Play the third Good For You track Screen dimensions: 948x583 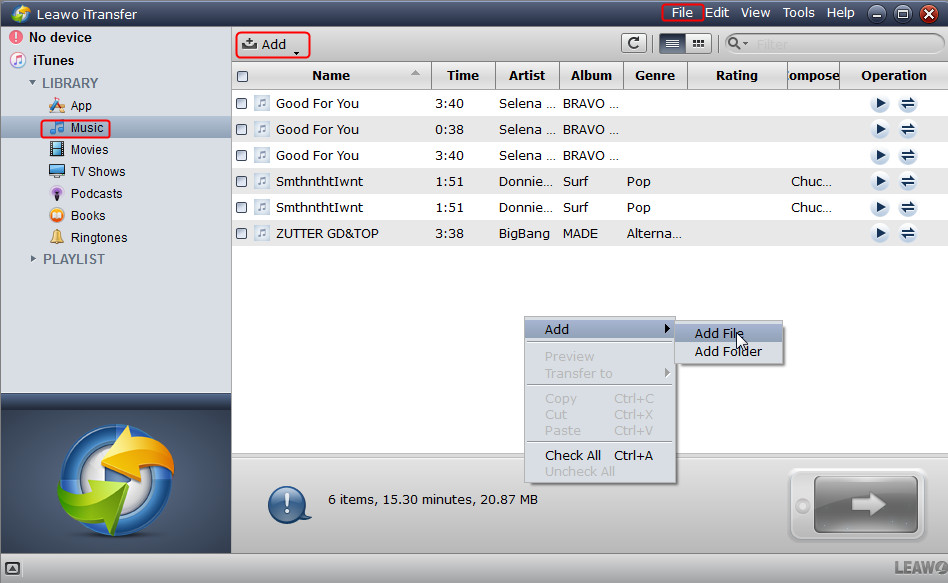coord(880,155)
